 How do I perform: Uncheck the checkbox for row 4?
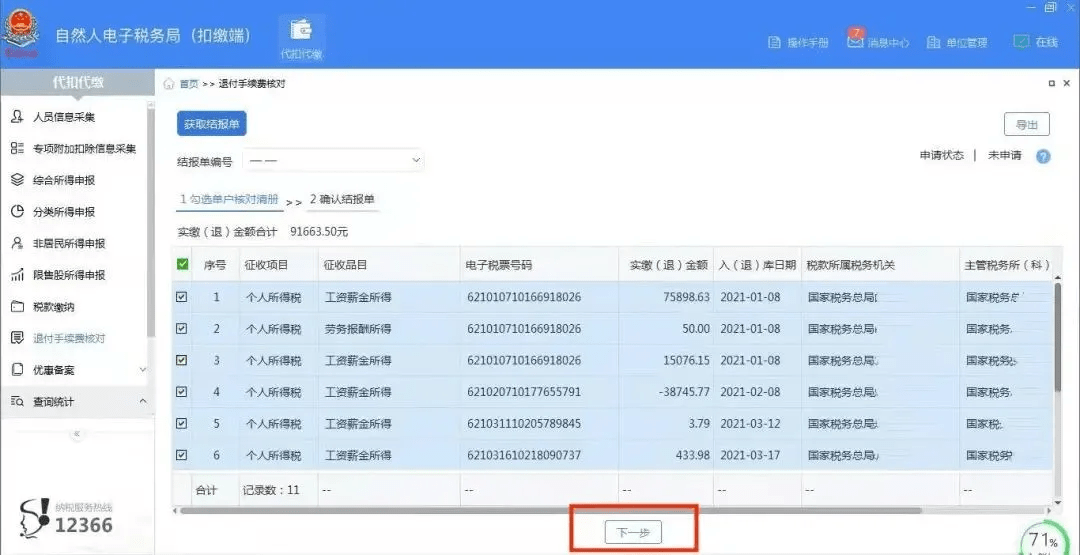click(x=182, y=392)
